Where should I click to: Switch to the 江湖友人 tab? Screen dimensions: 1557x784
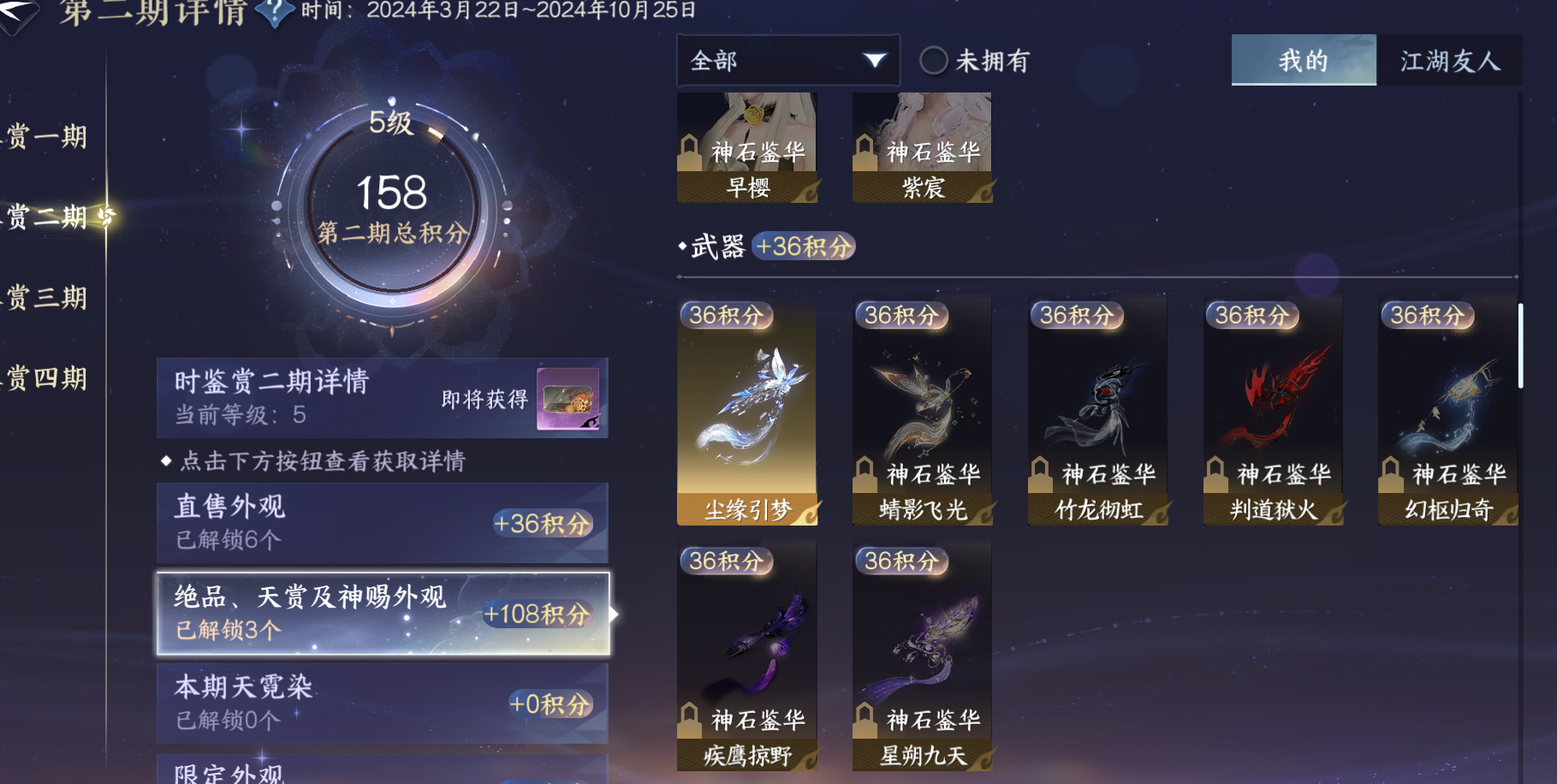1450,60
